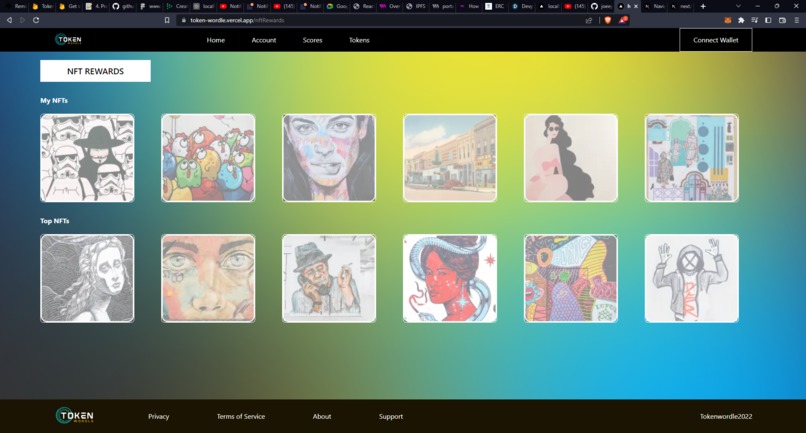This screenshot has width=806, height=433.
Task: Switch to the 'IPFS' browser tab
Action: tap(416, 6)
